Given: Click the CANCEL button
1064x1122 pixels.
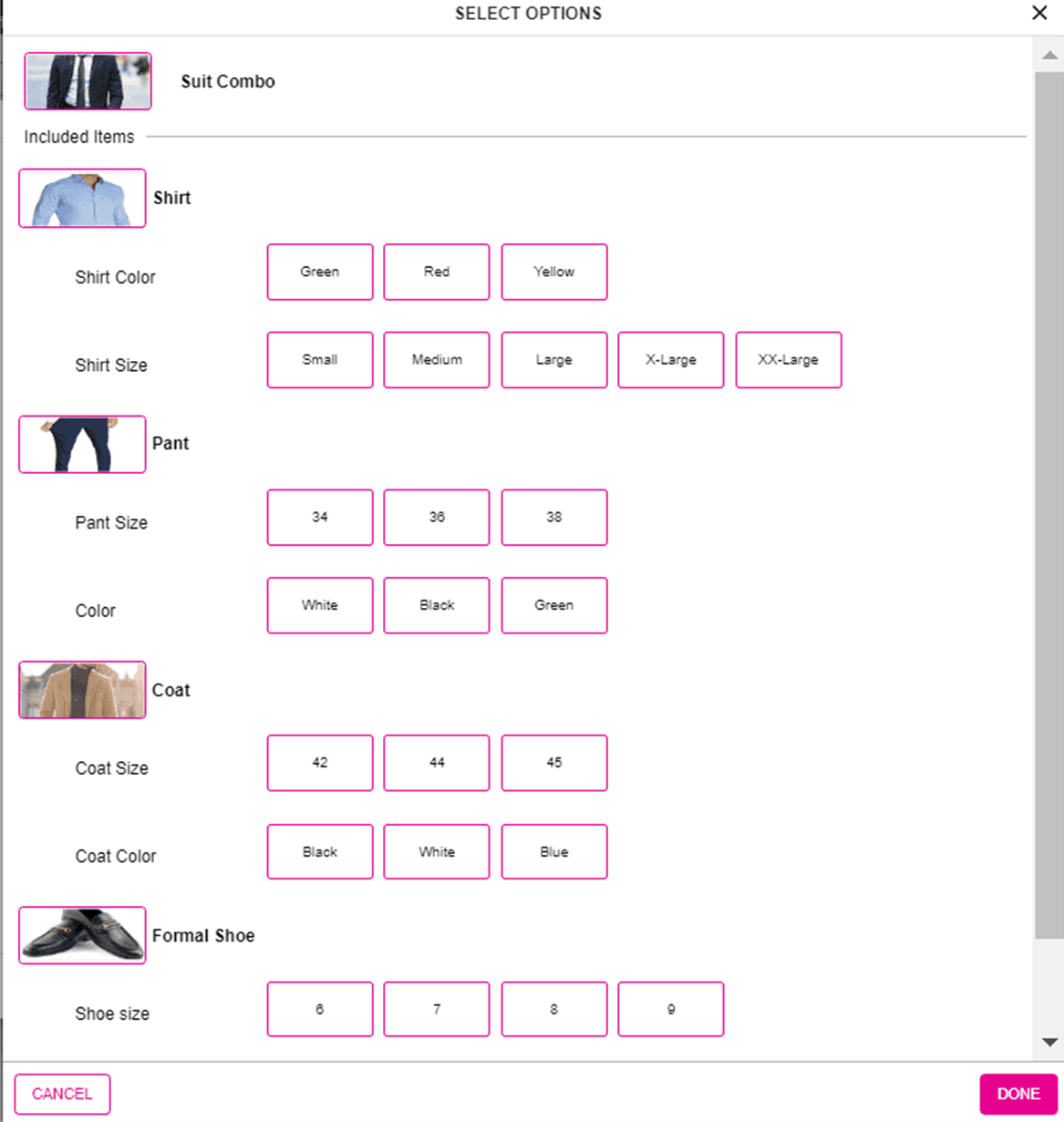Looking at the screenshot, I should 62,1094.
